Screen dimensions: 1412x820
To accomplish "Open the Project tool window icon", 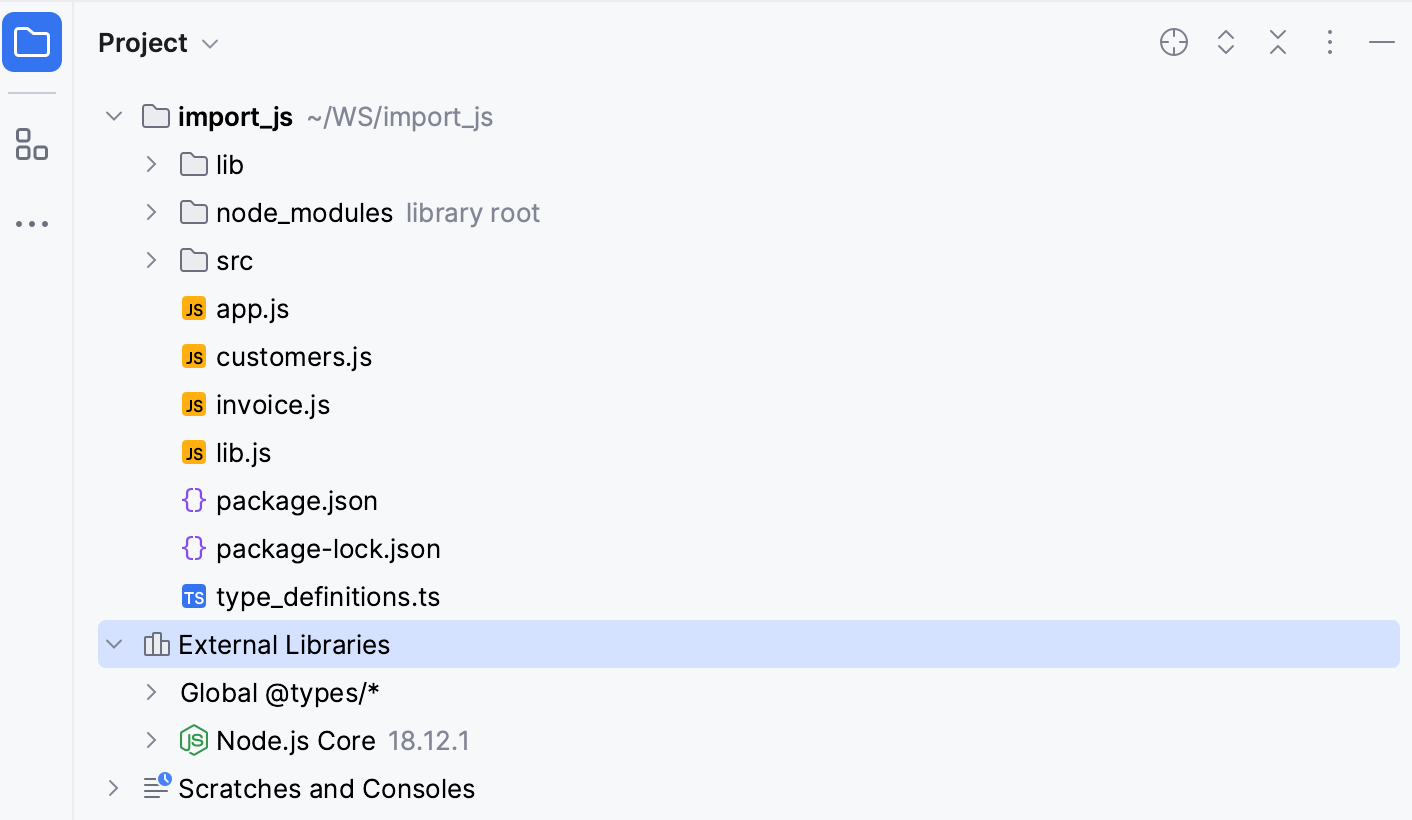I will pos(32,42).
